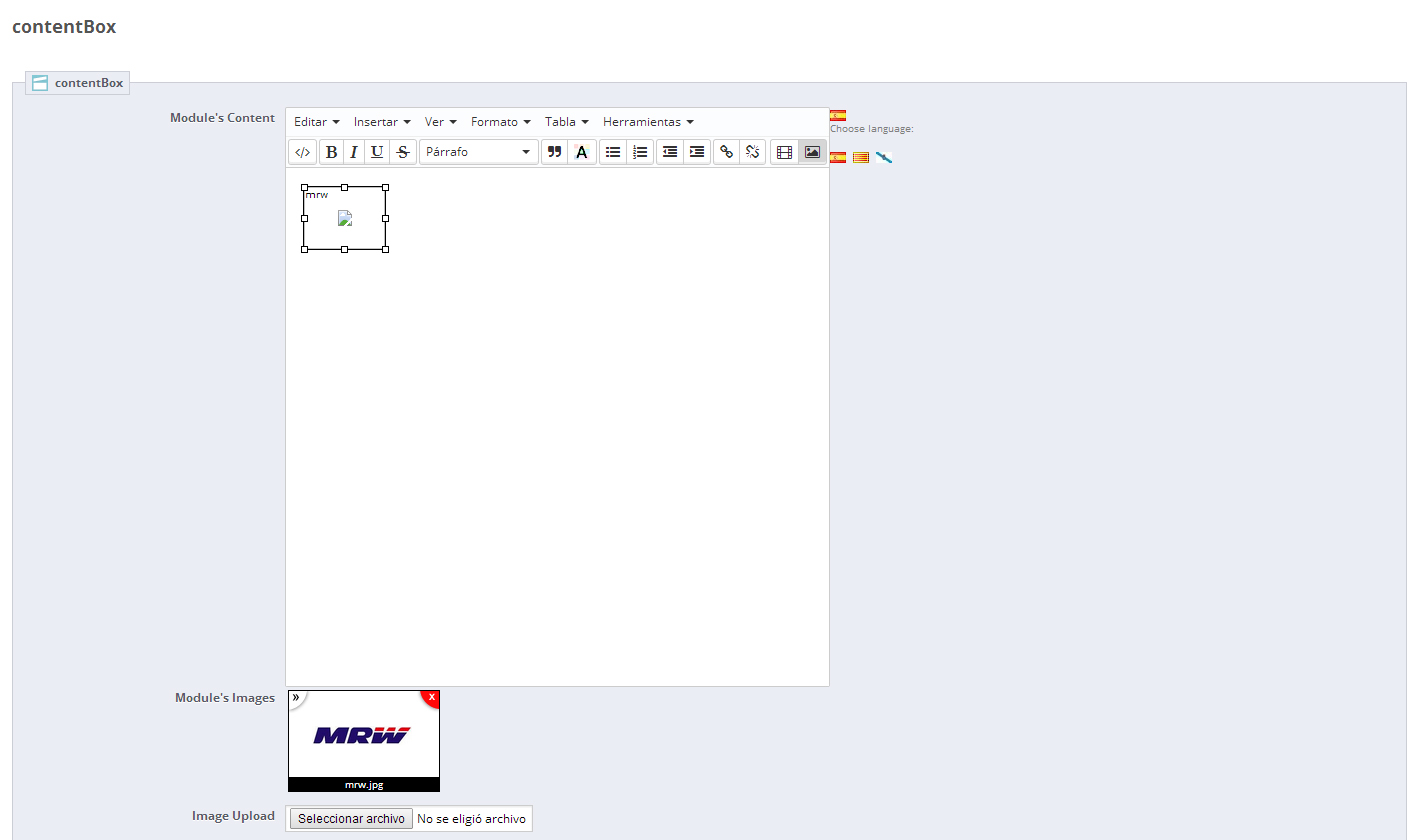Switch language using the Galician flag
The image size is (1407, 840).
(884, 157)
